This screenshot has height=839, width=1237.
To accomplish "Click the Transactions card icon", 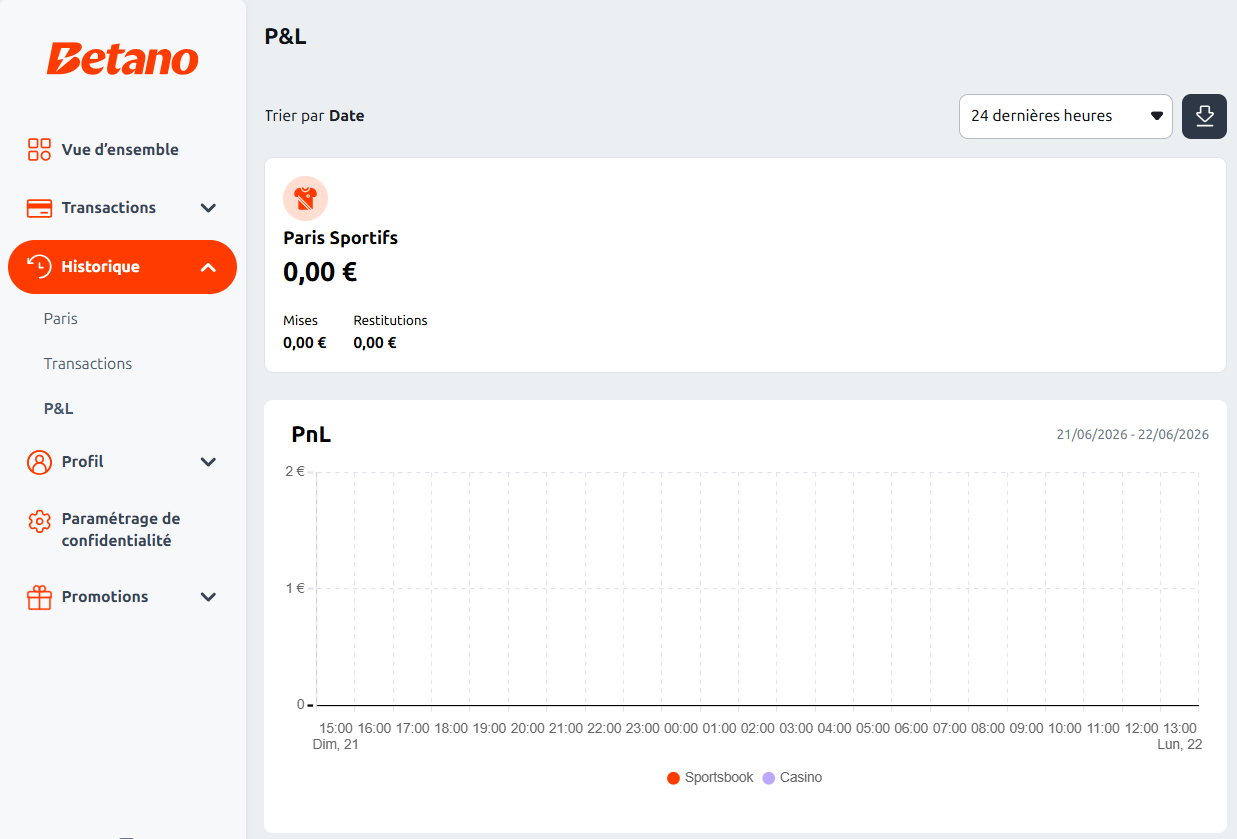I will tap(39, 208).
